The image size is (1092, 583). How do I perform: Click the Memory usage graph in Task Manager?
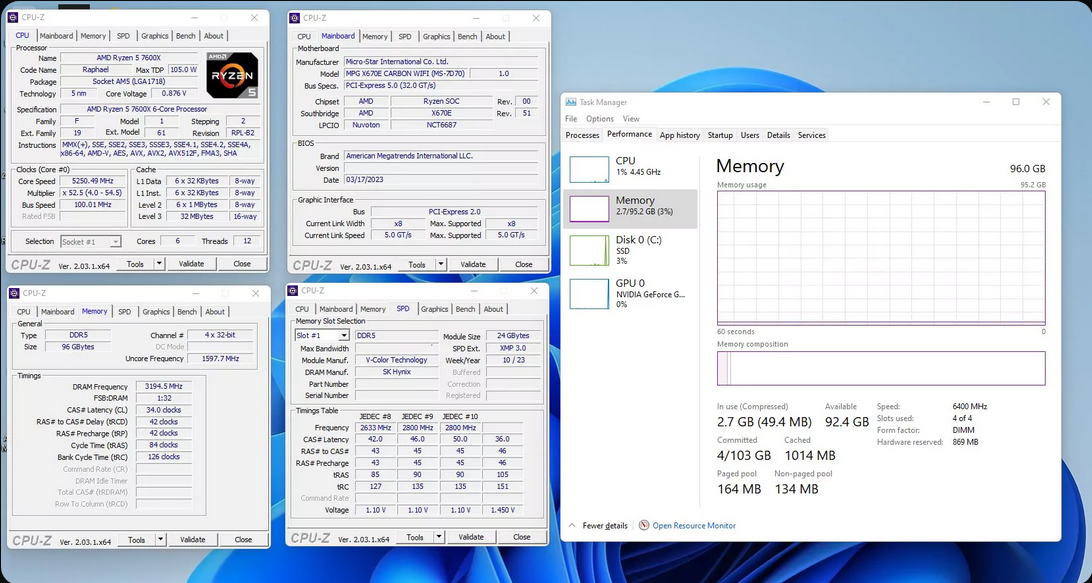(881, 257)
